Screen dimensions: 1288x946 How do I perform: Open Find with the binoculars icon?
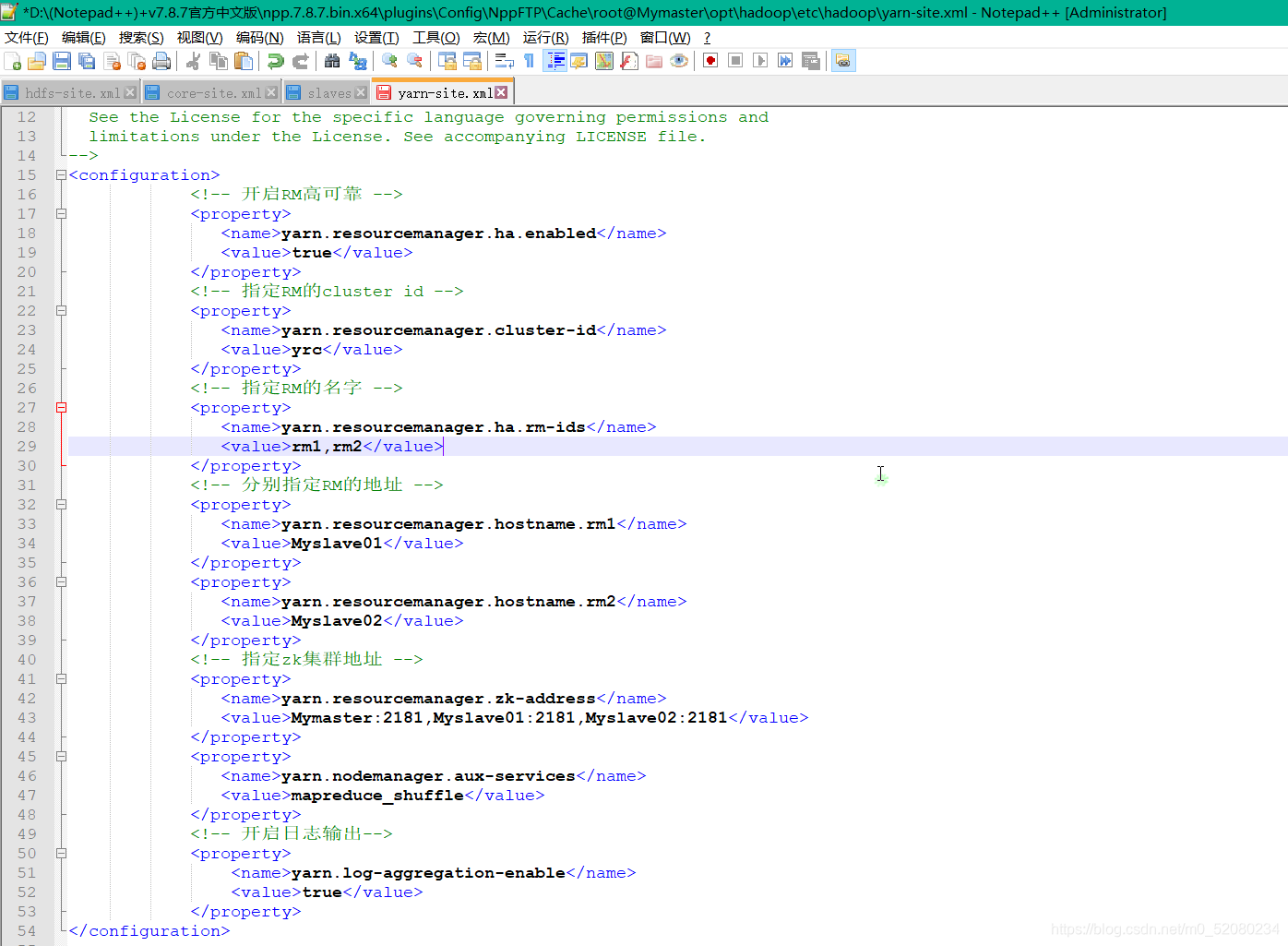tap(332, 61)
